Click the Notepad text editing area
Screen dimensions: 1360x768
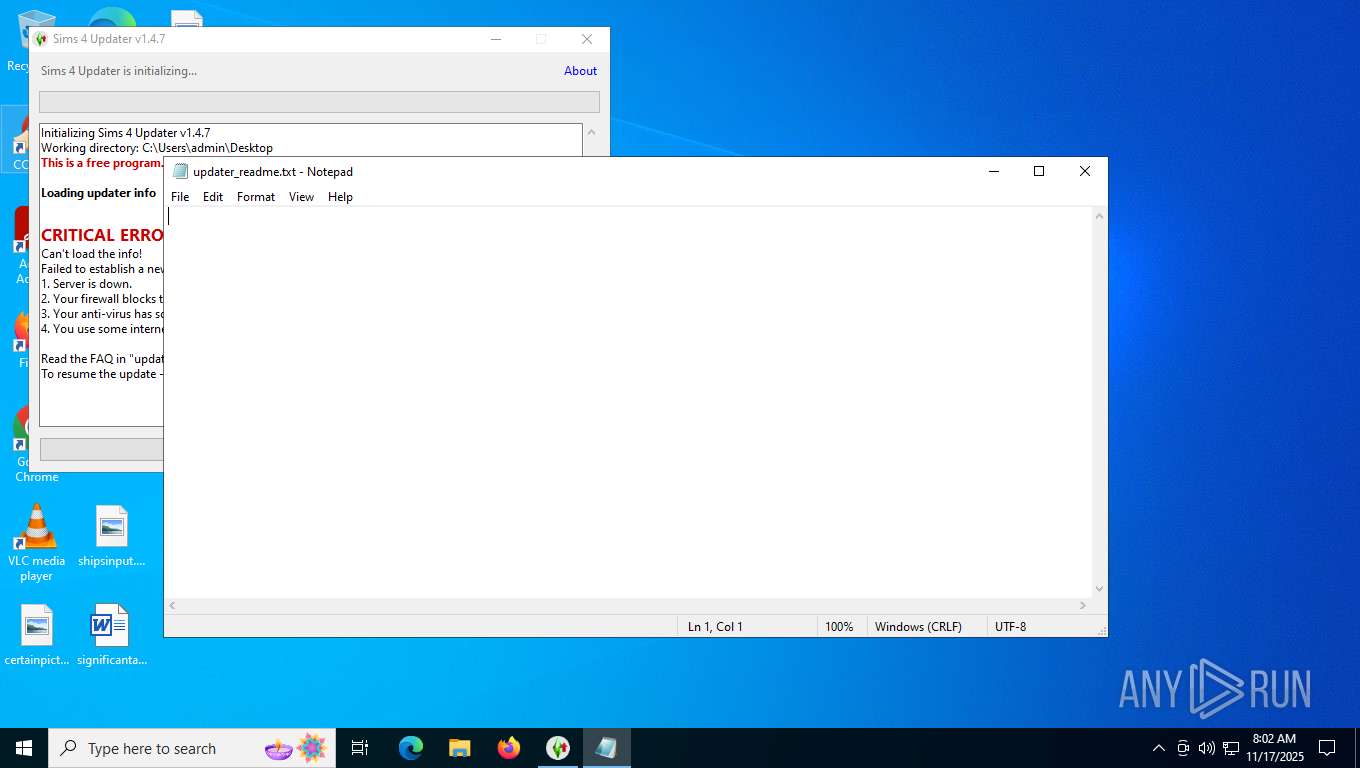[628, 402]
